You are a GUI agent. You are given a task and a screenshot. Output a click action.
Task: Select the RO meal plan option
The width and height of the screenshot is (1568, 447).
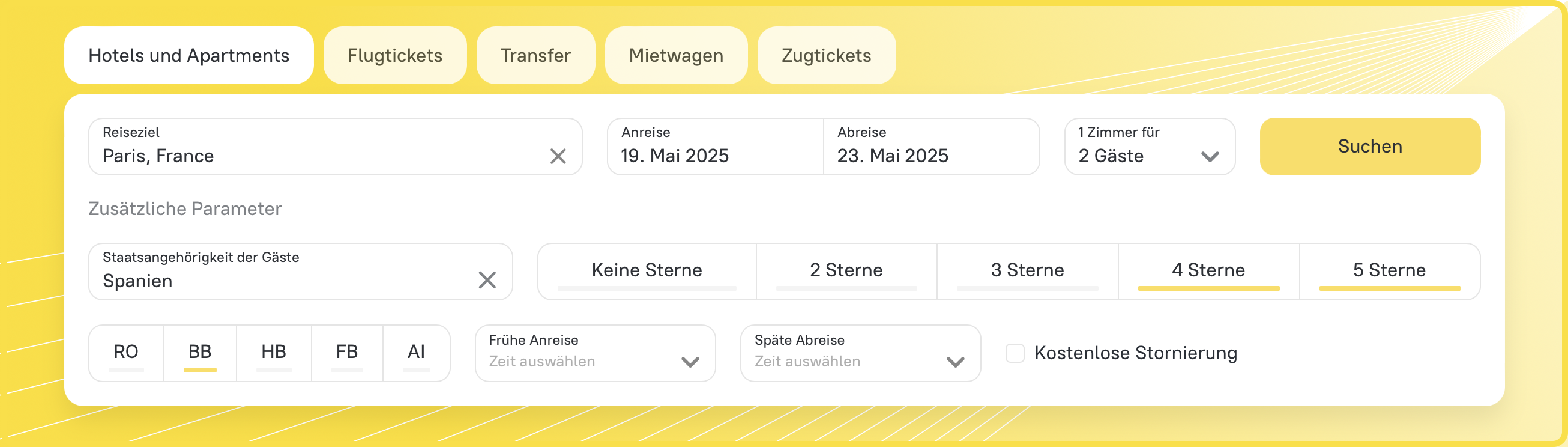point(126,353)
